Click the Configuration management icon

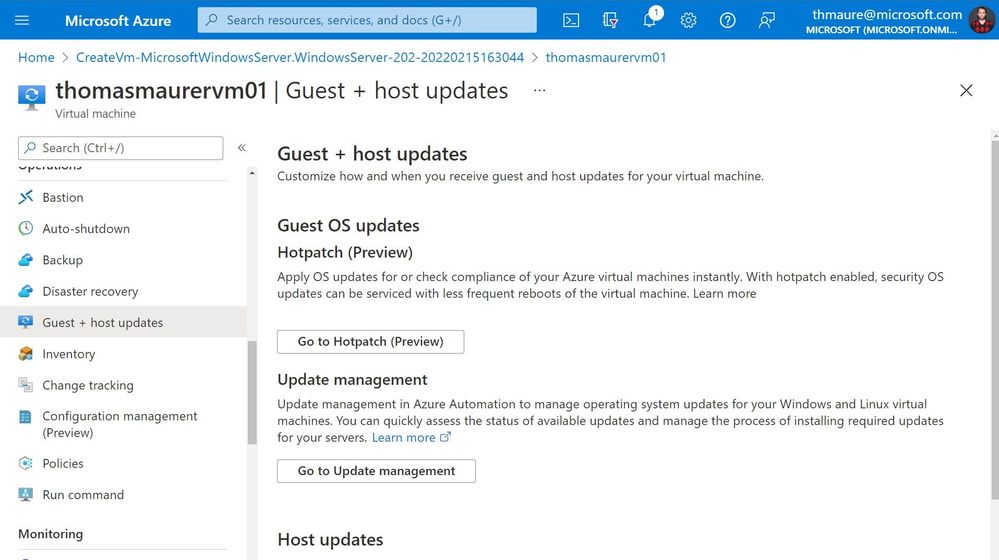click(25, 417)
